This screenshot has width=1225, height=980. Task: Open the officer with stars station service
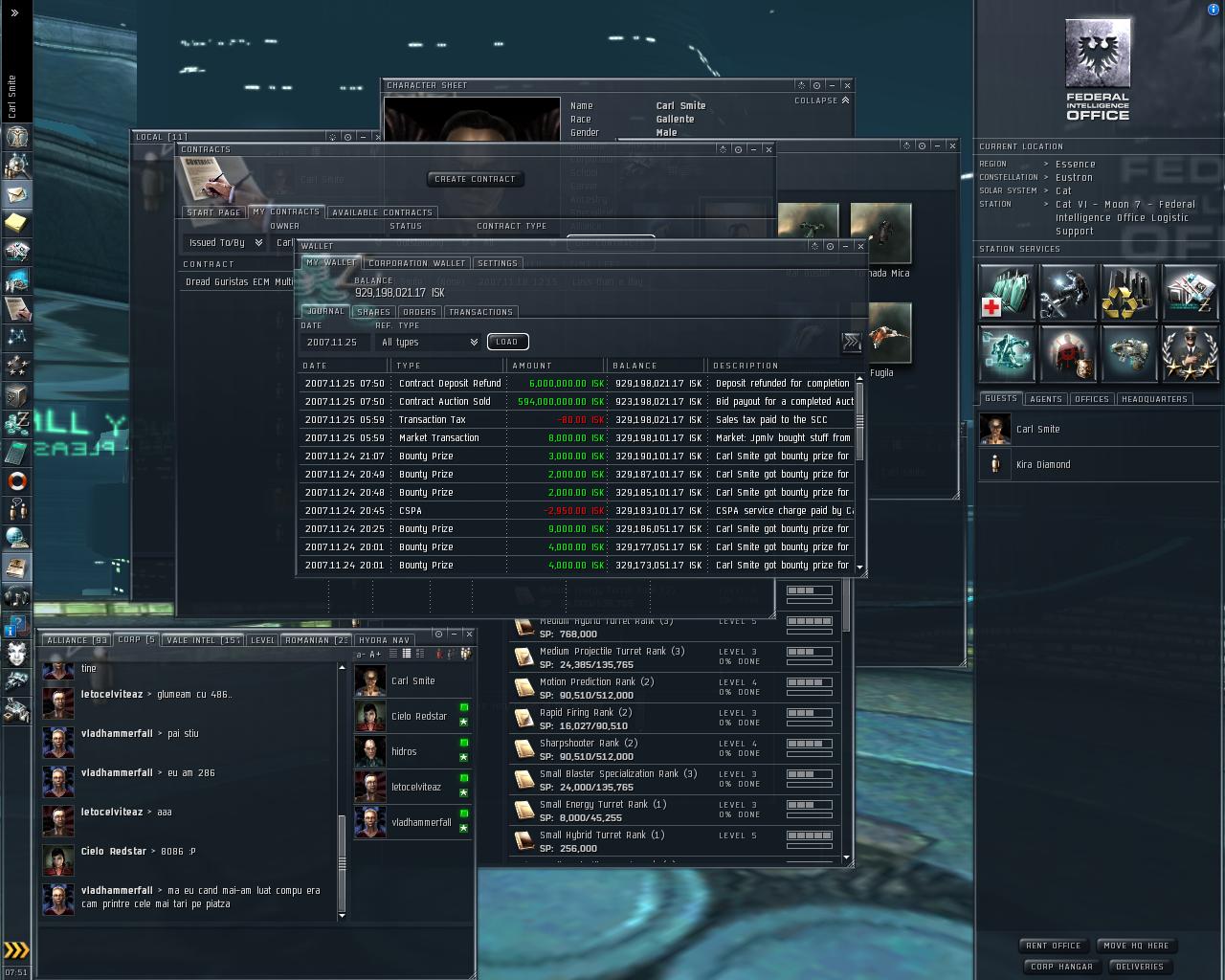click(1191, 353)
